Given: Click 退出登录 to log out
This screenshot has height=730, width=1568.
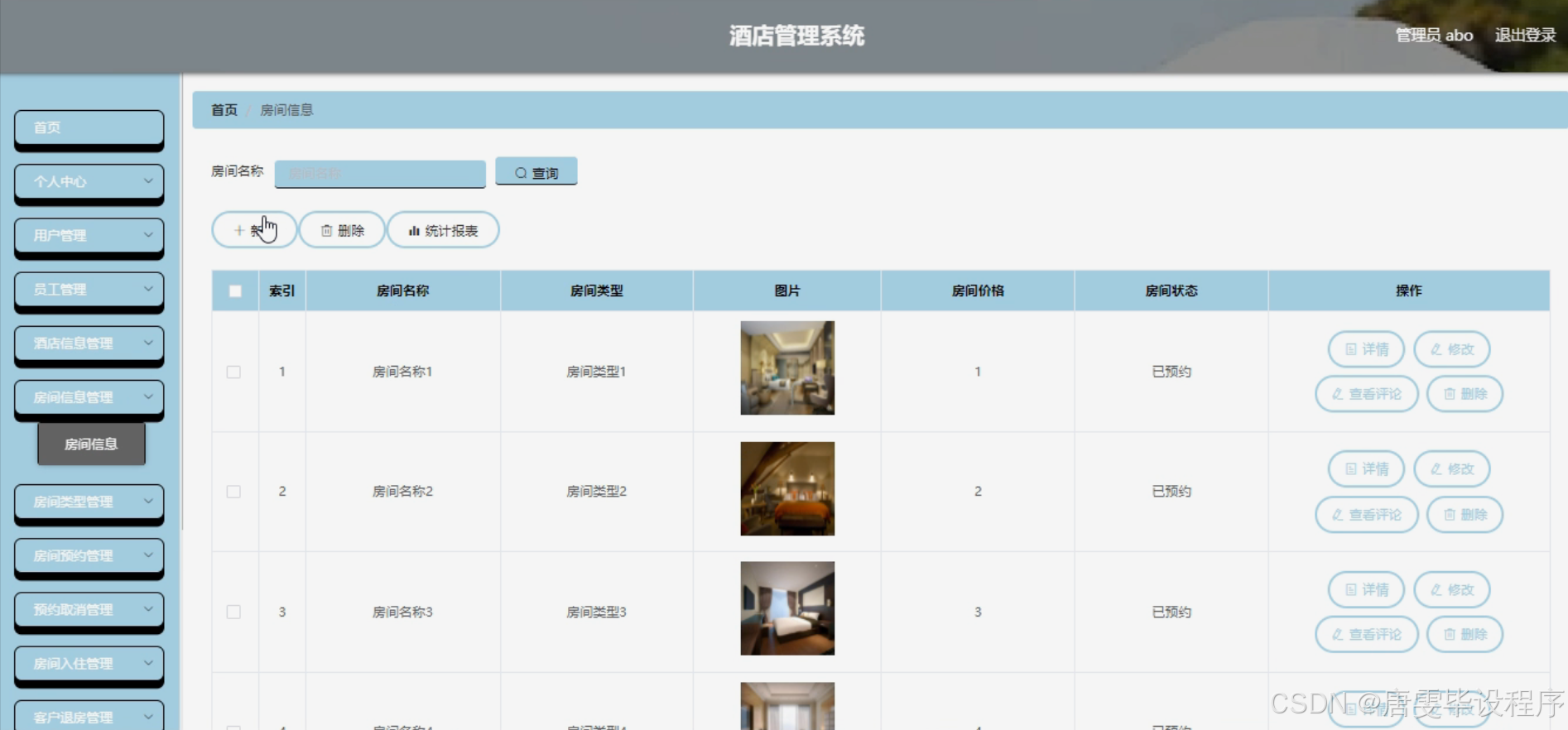Looking at the screenshot, I should [1525, 35].
